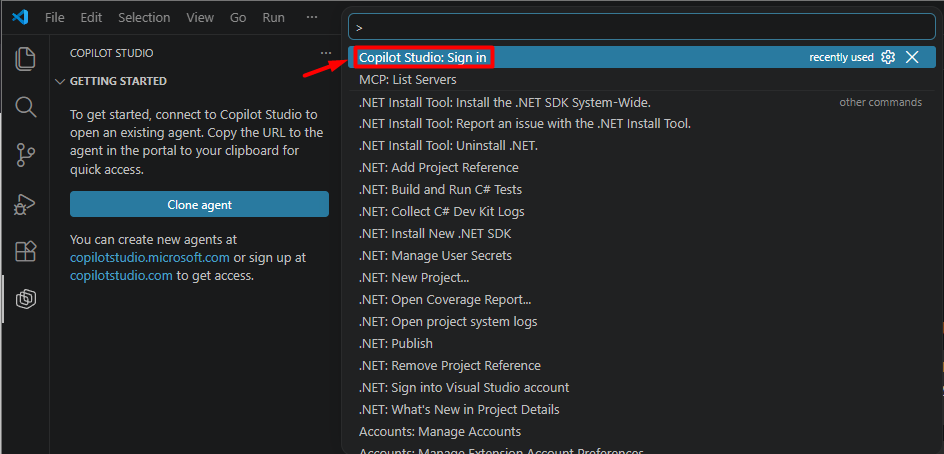
Task: Open the Run menu
Action: click(273, 17)
